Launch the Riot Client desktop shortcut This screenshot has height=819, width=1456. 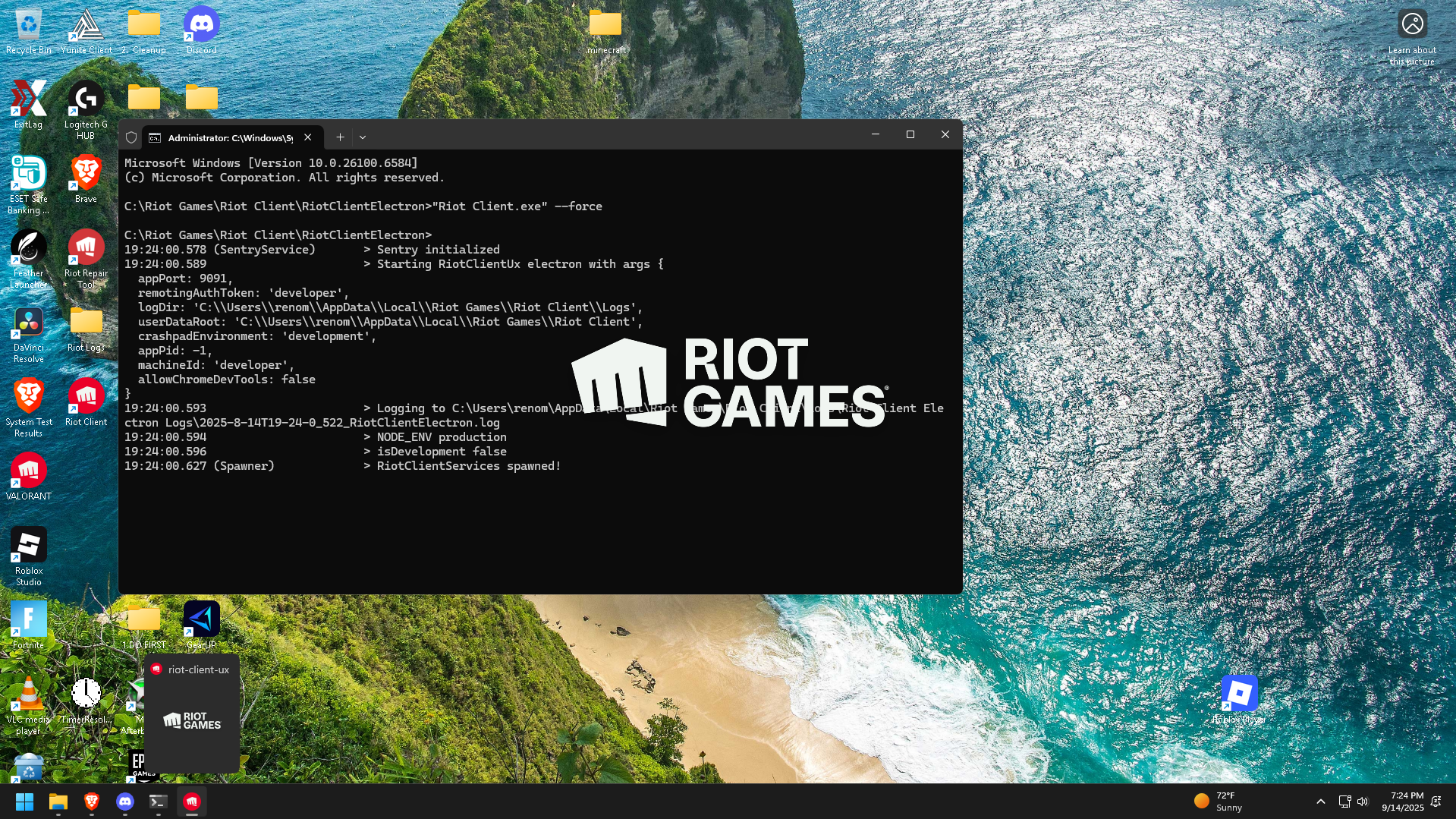click(x=86, y=402)
